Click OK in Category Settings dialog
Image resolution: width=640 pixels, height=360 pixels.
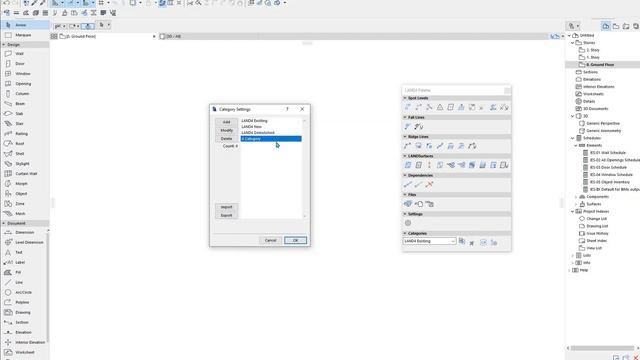tap(296, 240)
